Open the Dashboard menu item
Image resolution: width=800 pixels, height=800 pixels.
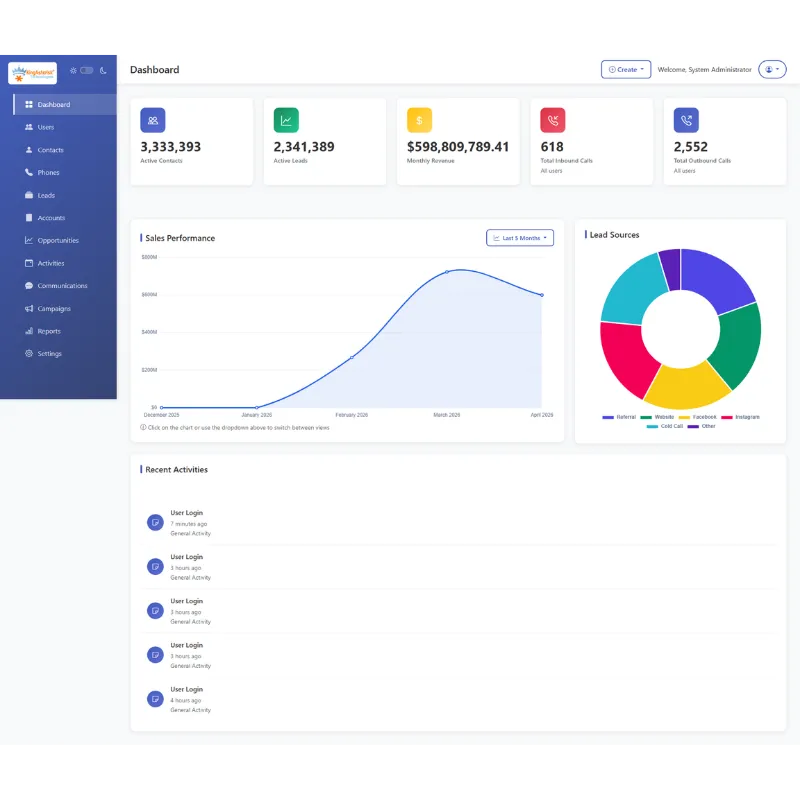65,104
